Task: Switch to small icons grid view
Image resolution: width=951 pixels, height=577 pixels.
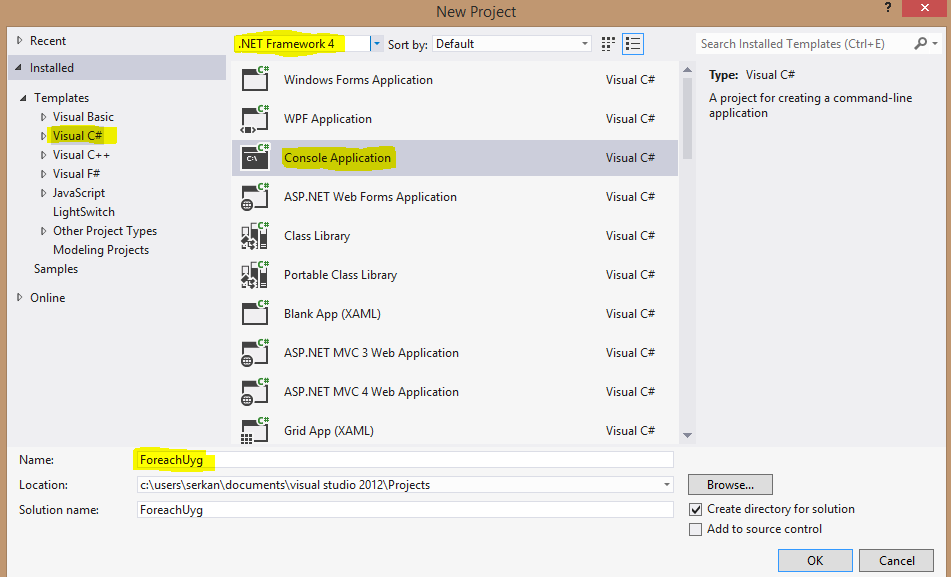Action: point(608,44)
